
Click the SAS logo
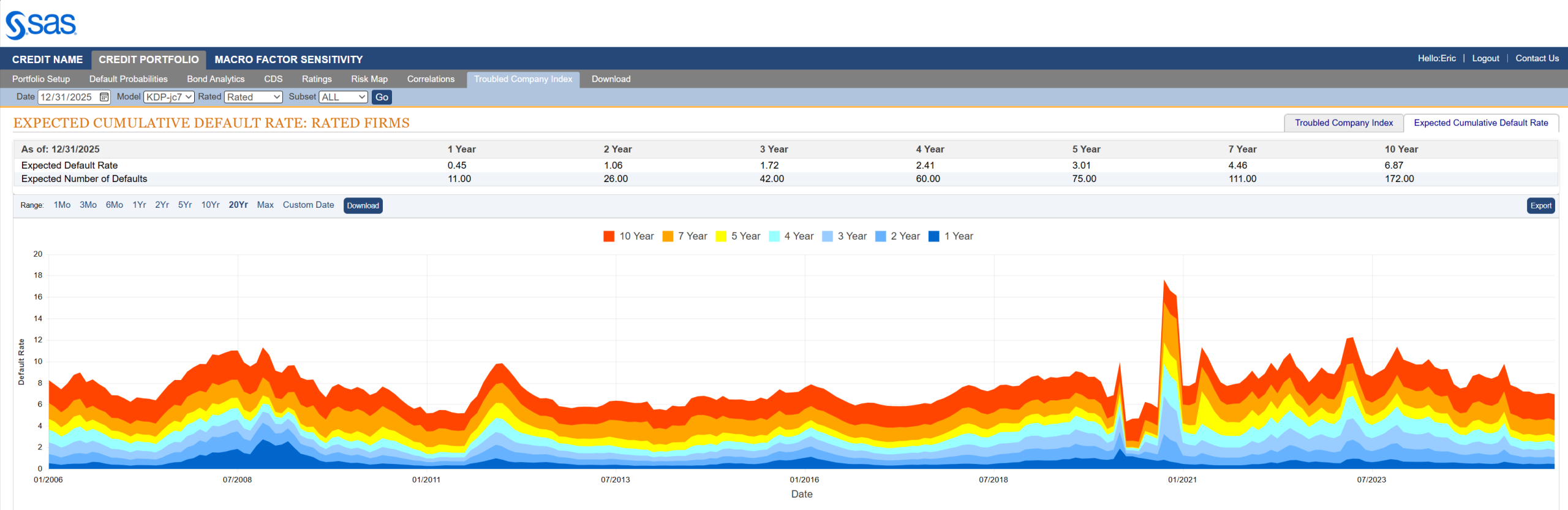[x=41, y=25]
